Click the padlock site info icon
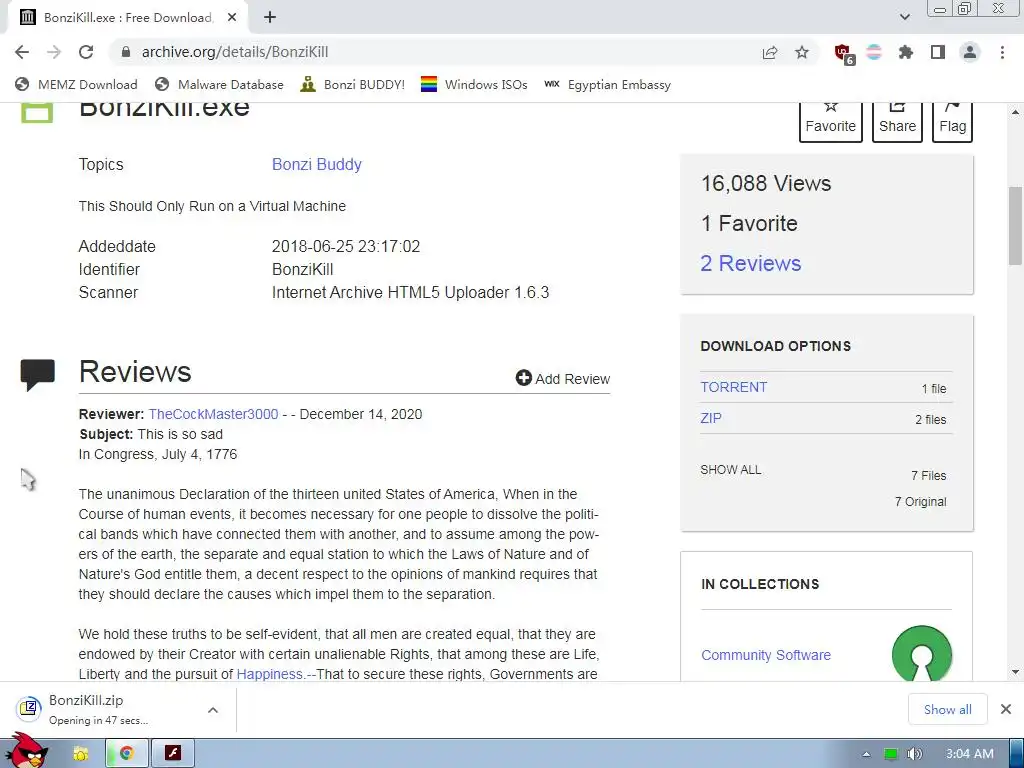1024x768 pixels. pos(126,52)
